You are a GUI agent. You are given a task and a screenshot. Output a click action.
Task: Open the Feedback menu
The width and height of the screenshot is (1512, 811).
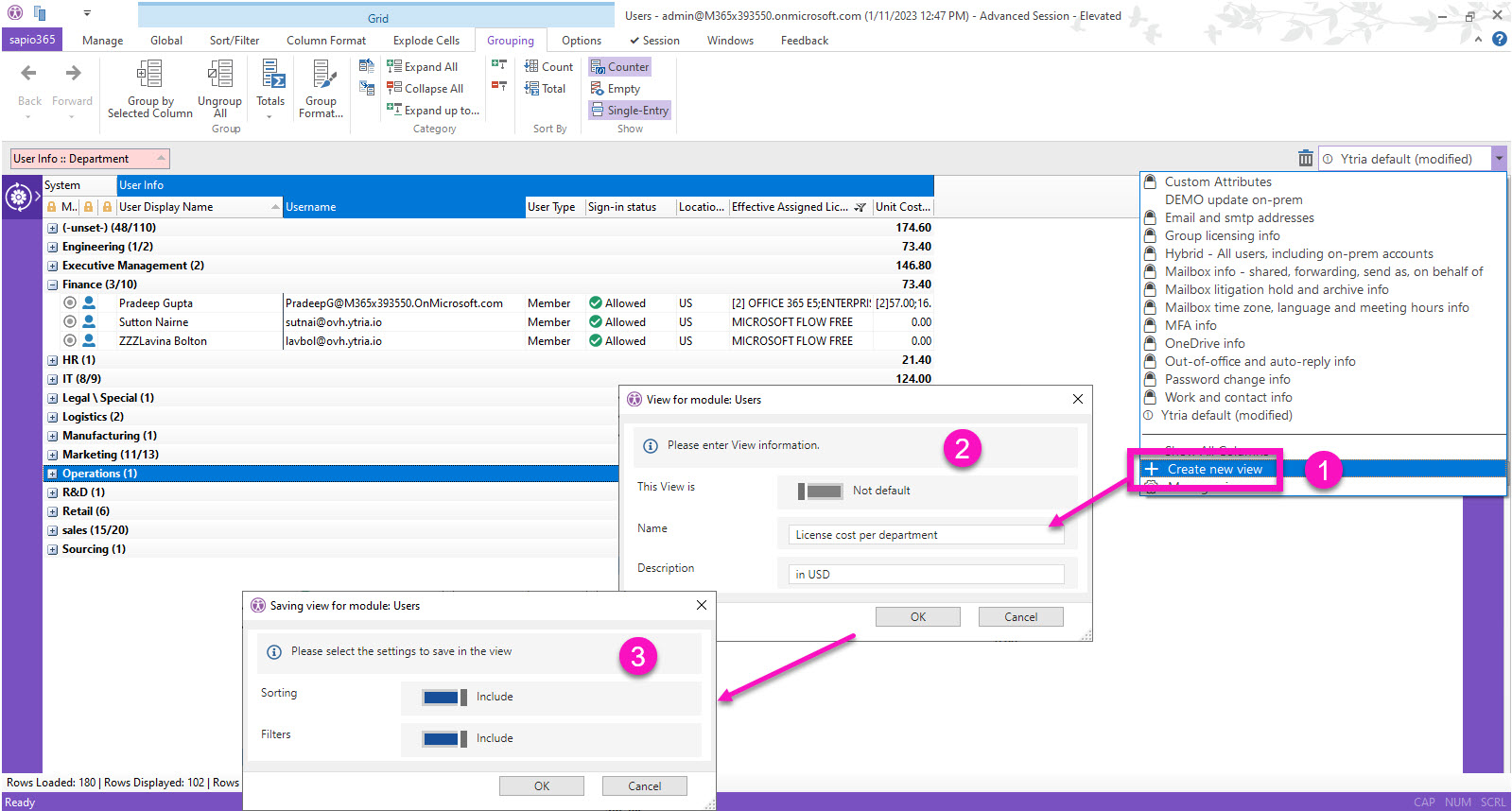[x=805, y=40]
